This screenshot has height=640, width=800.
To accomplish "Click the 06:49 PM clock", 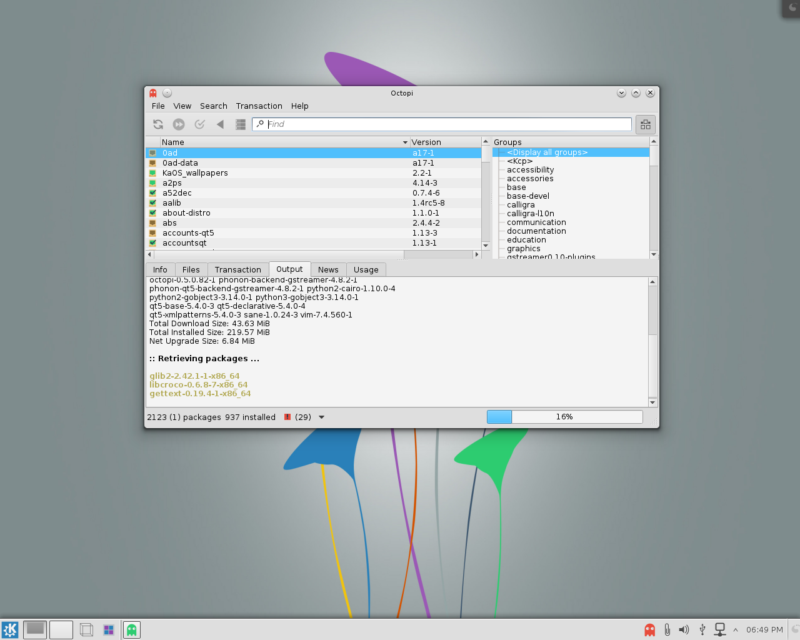I will point(764,630).
